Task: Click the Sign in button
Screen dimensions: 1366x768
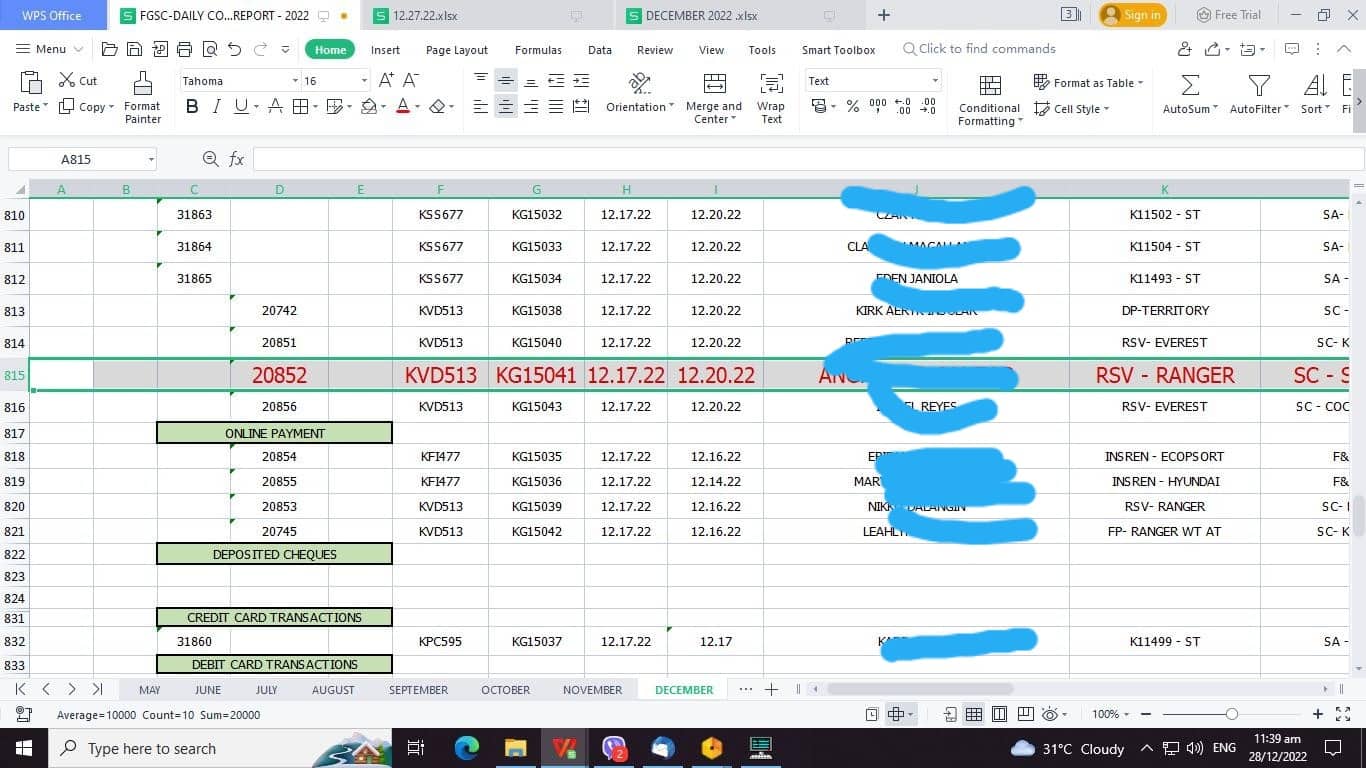Action: (1132, 15)
